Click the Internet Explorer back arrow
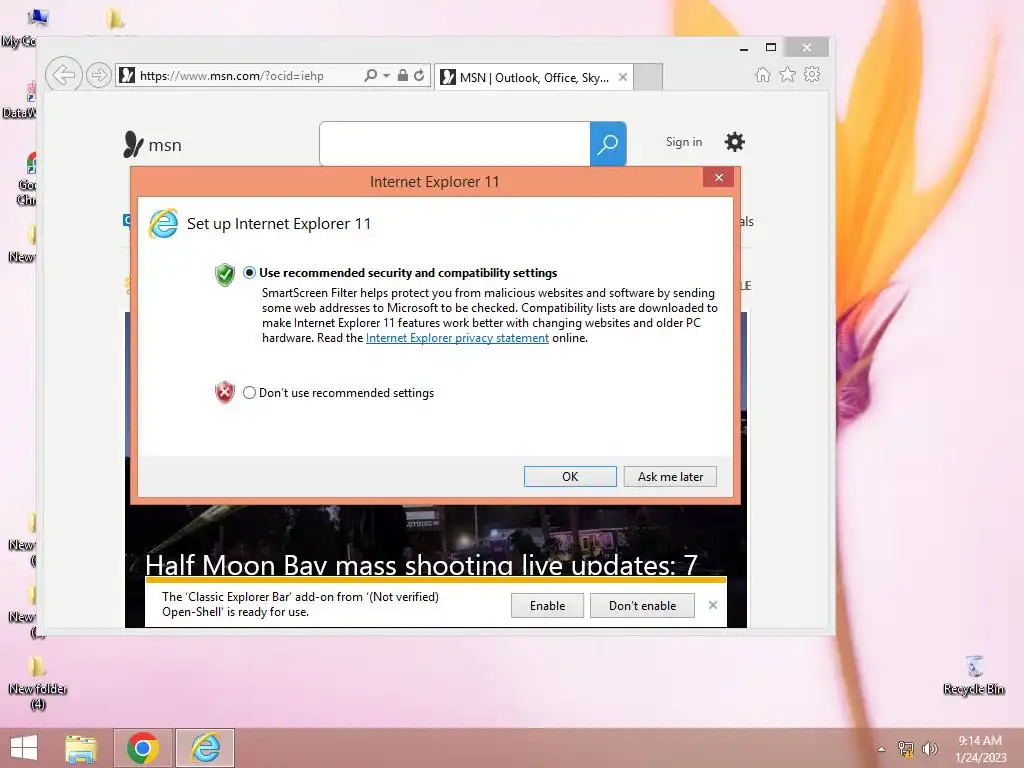This screenshot has width=1024, height=768. pyautogui.click(x=64, y=75)
